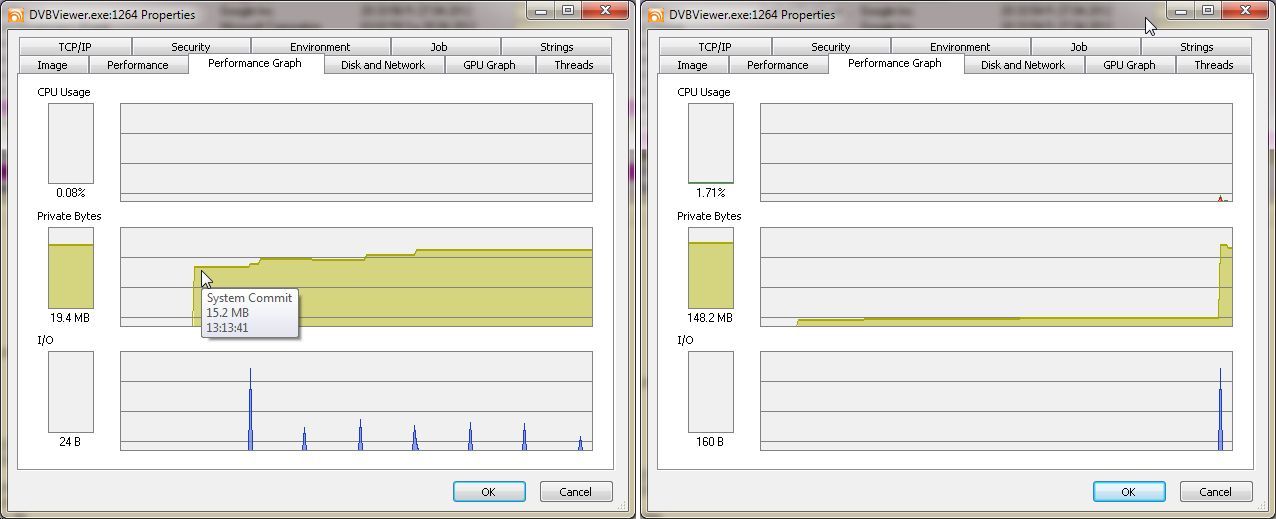Open Job tab in right Properties window

[x=1079, y=47]
